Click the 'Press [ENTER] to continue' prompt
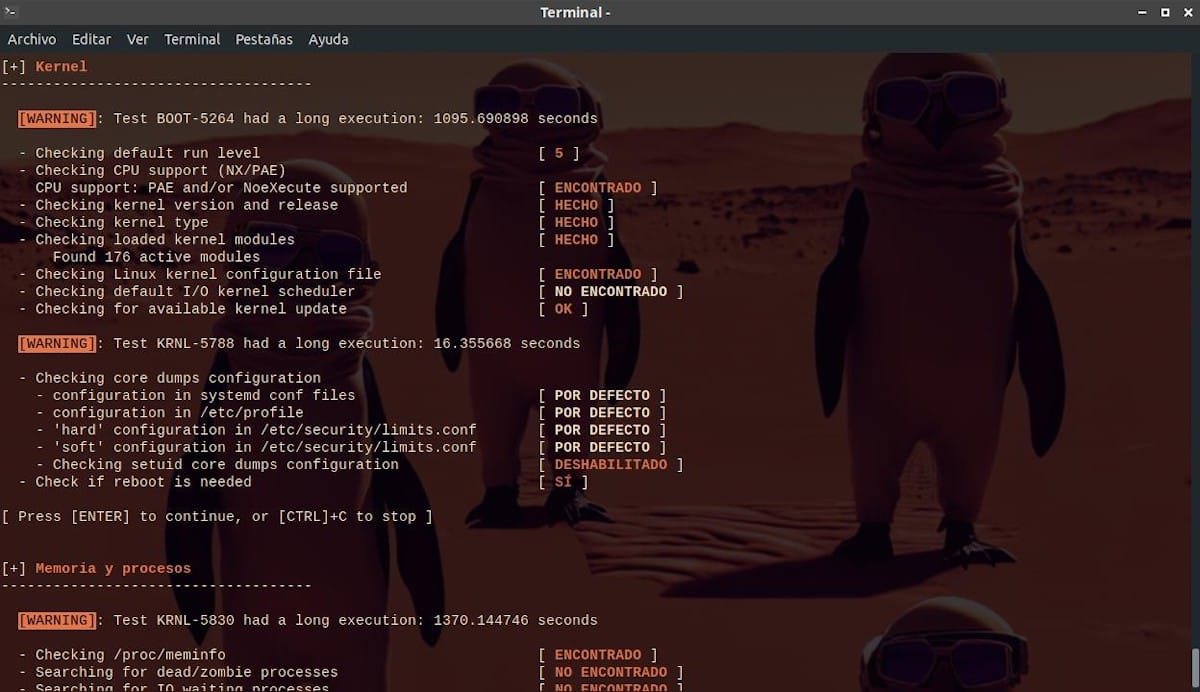This screenshot has height=692, width=1200. coord(217,516)
